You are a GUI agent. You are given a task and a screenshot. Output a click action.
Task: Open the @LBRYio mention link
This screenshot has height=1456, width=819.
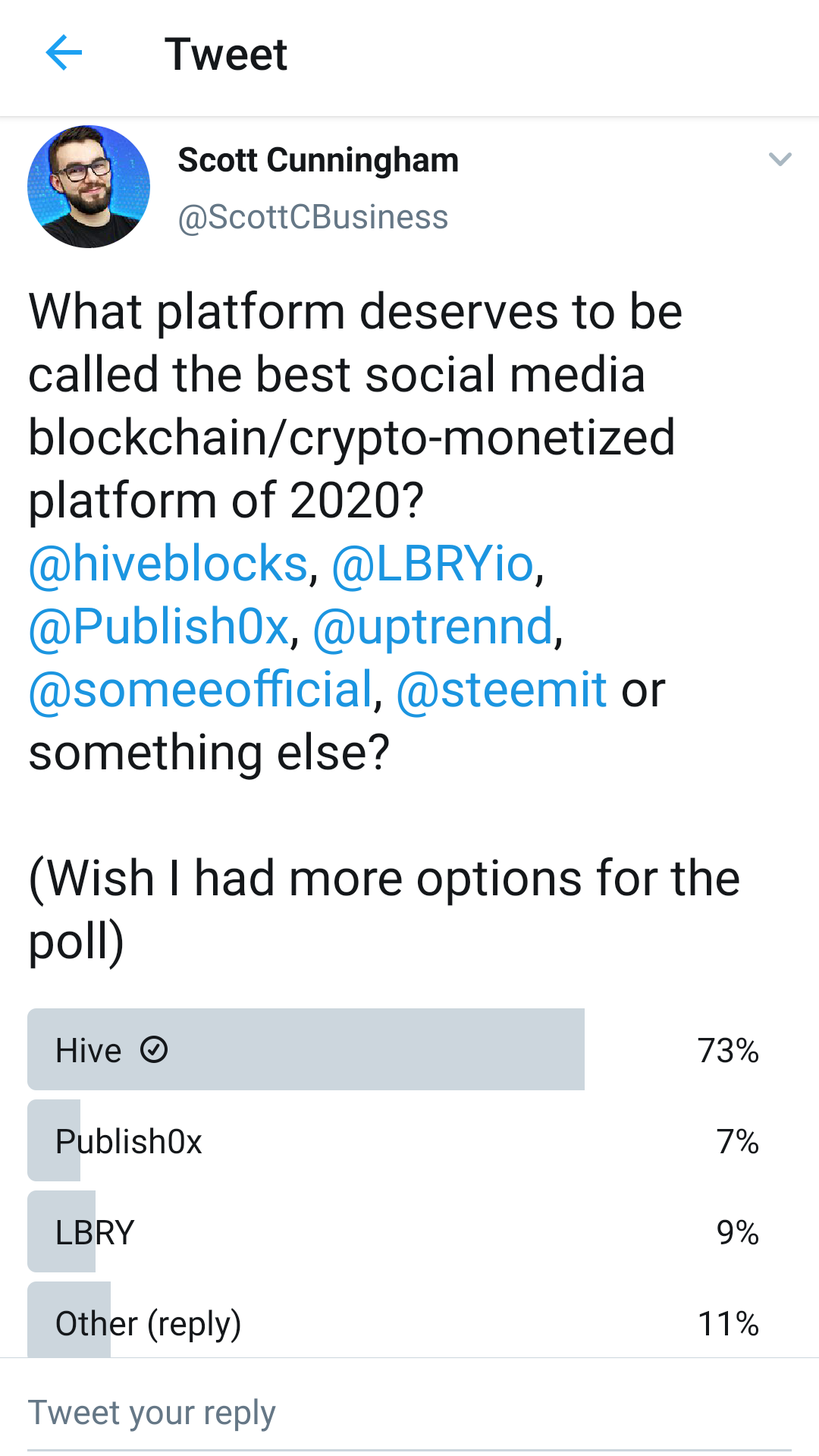click(433, 564)
